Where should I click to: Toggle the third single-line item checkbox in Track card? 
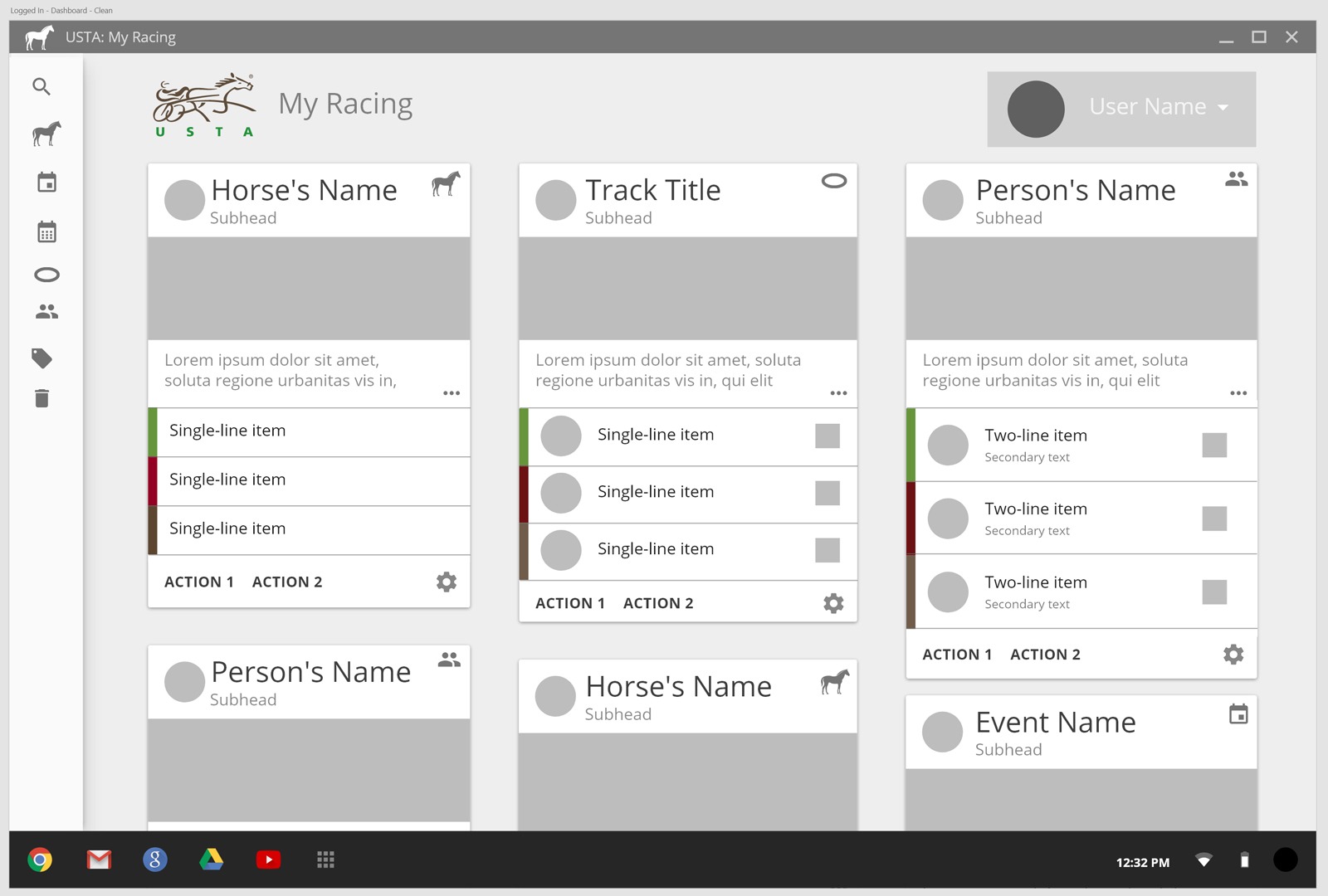[827, 550]
